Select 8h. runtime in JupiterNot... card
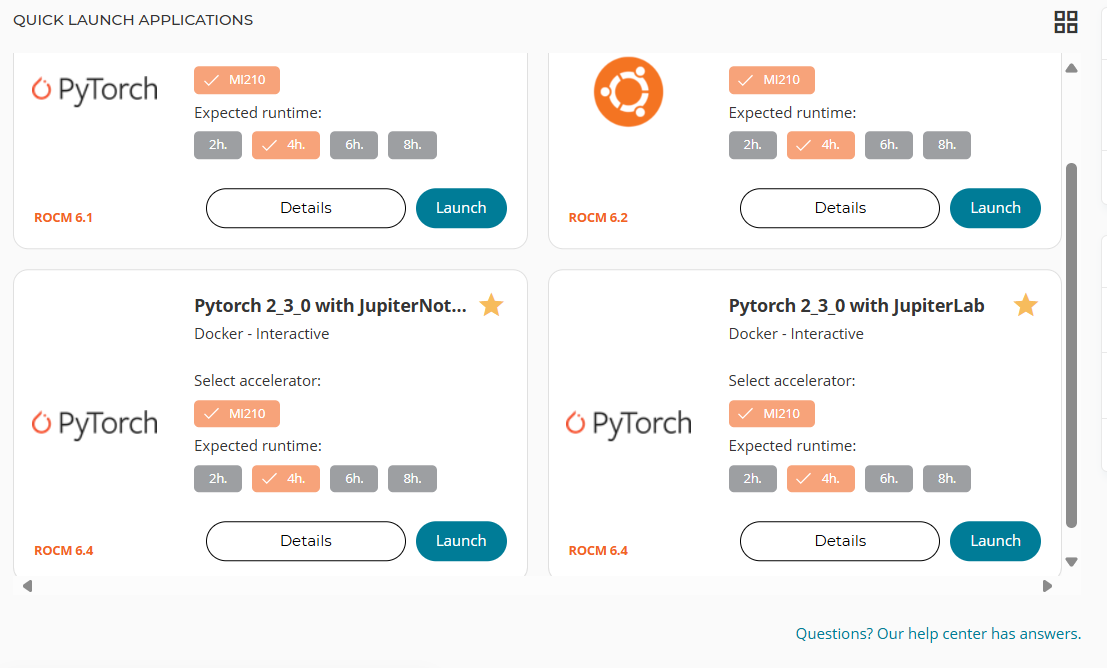This screenshot has height=668, width=1107. 412,479
